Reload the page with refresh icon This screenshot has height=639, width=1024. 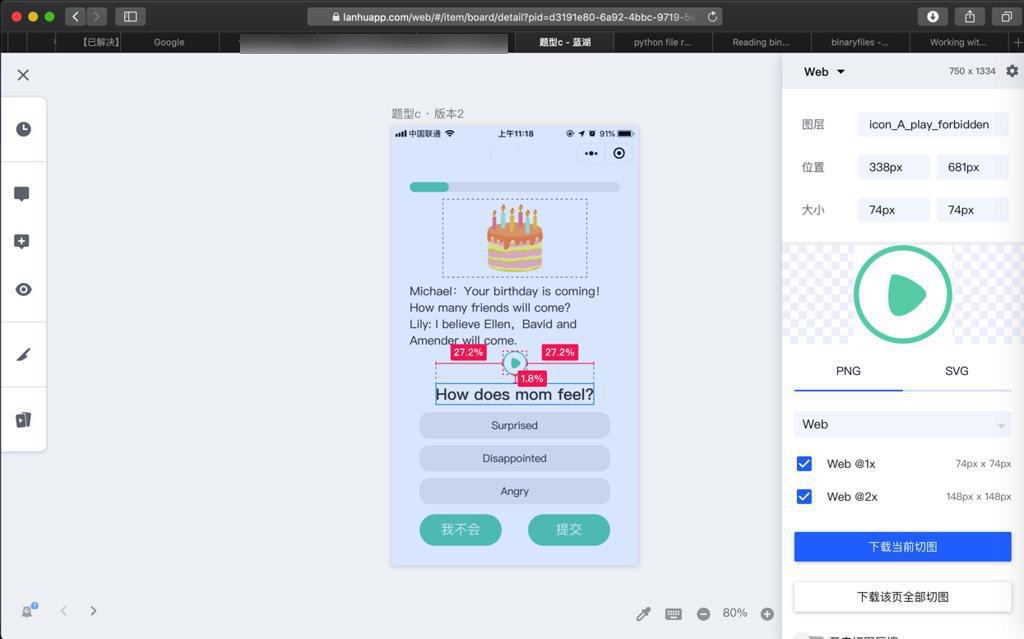tap(712, 17)
